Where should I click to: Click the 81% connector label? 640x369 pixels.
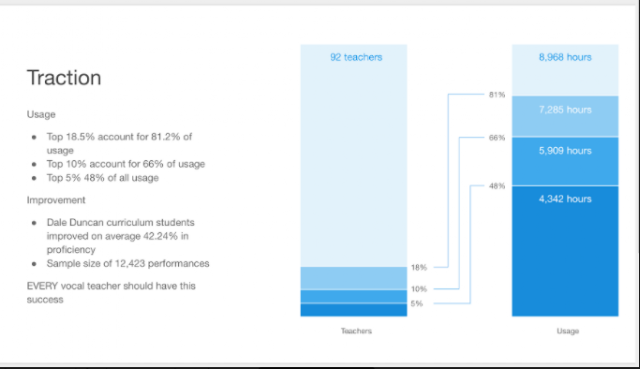(497, 95)
